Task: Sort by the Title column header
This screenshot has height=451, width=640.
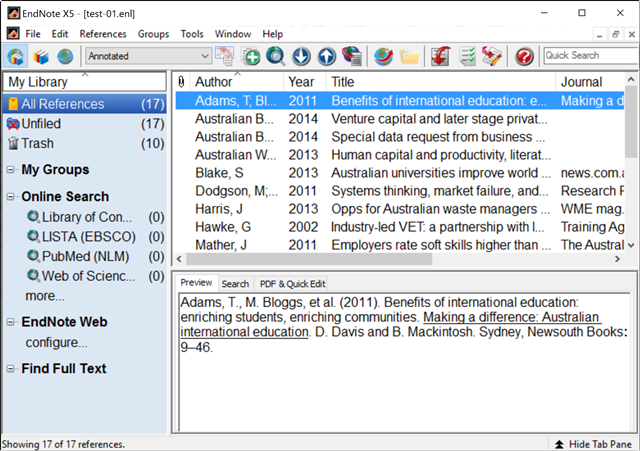Action: [441, 82]
